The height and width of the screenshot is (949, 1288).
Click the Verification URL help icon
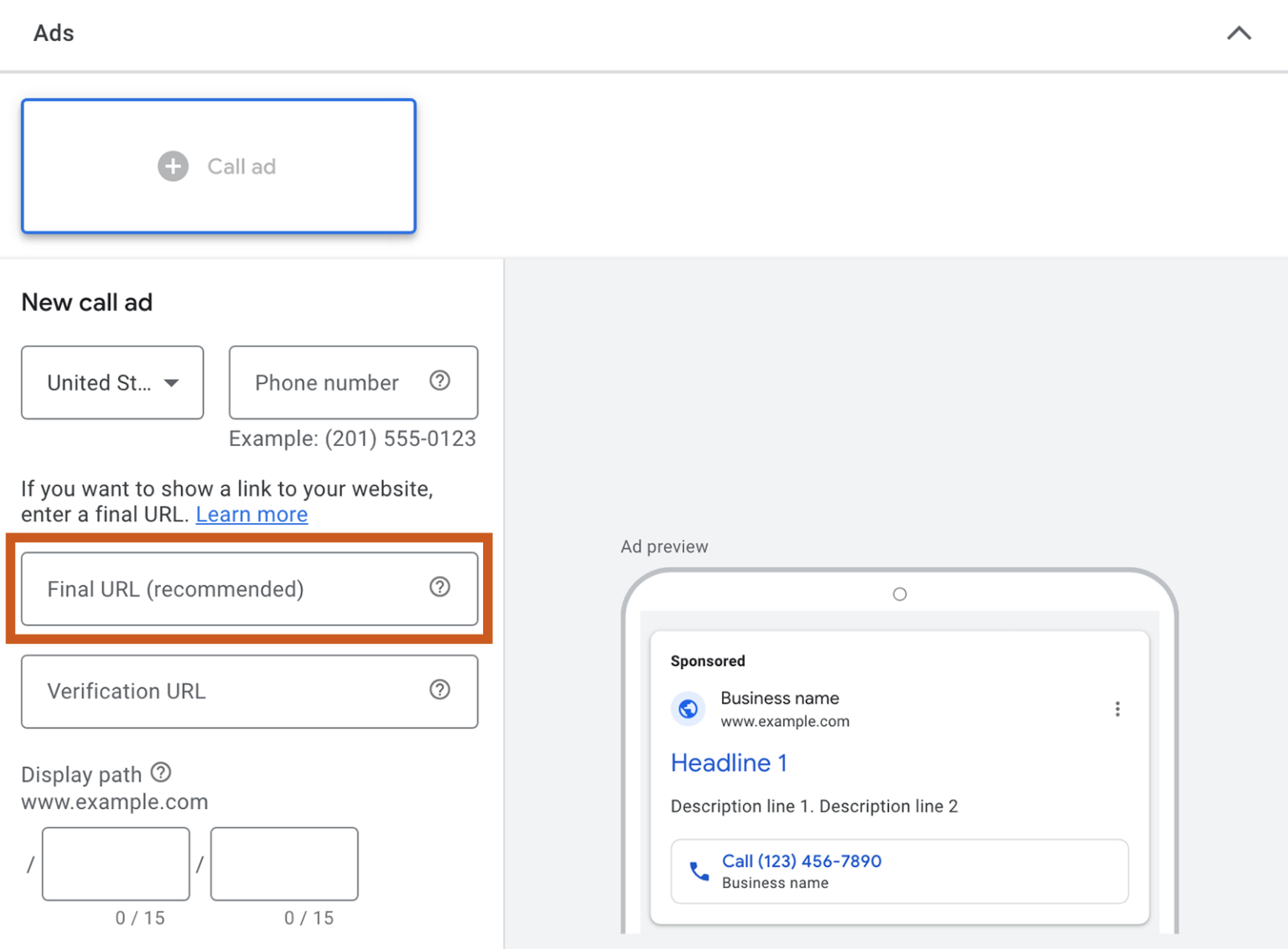pos(439,690)
